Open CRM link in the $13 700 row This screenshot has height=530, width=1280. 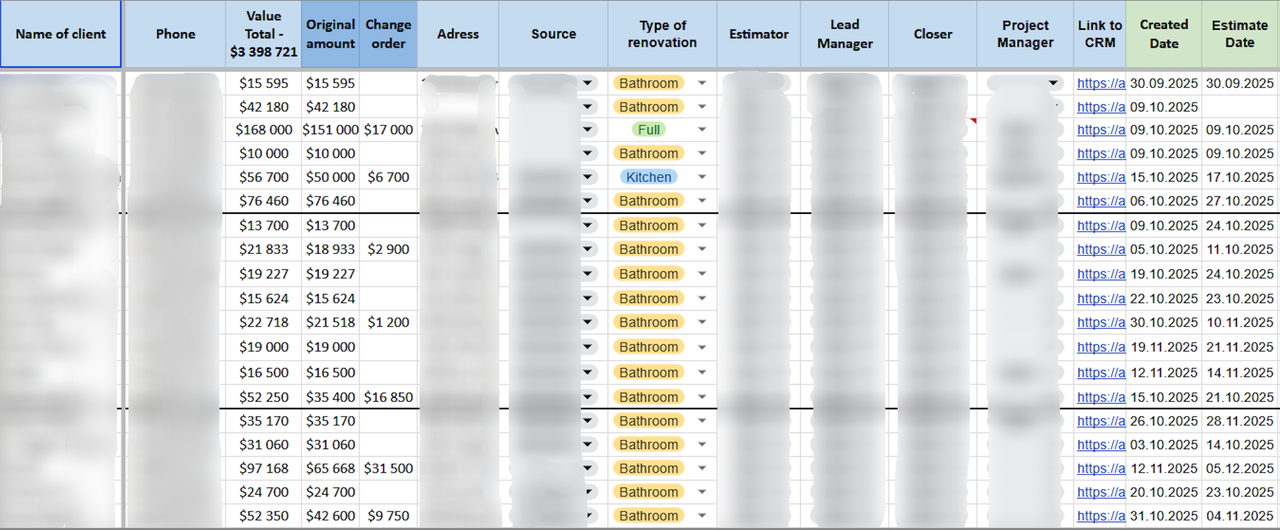click(x=1101, y=226)
